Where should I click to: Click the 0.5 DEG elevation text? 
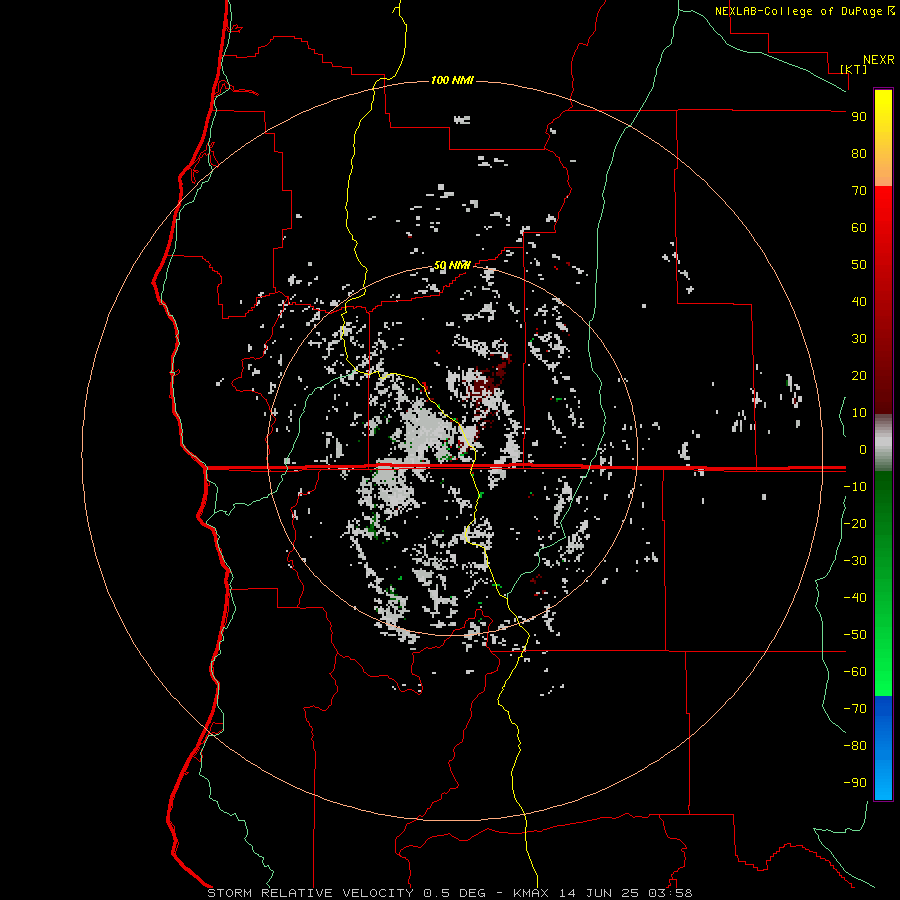pos(455,893)
